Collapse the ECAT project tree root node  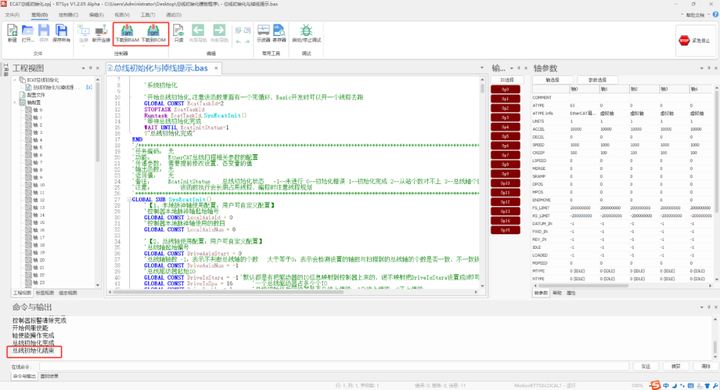click(15, 80)
